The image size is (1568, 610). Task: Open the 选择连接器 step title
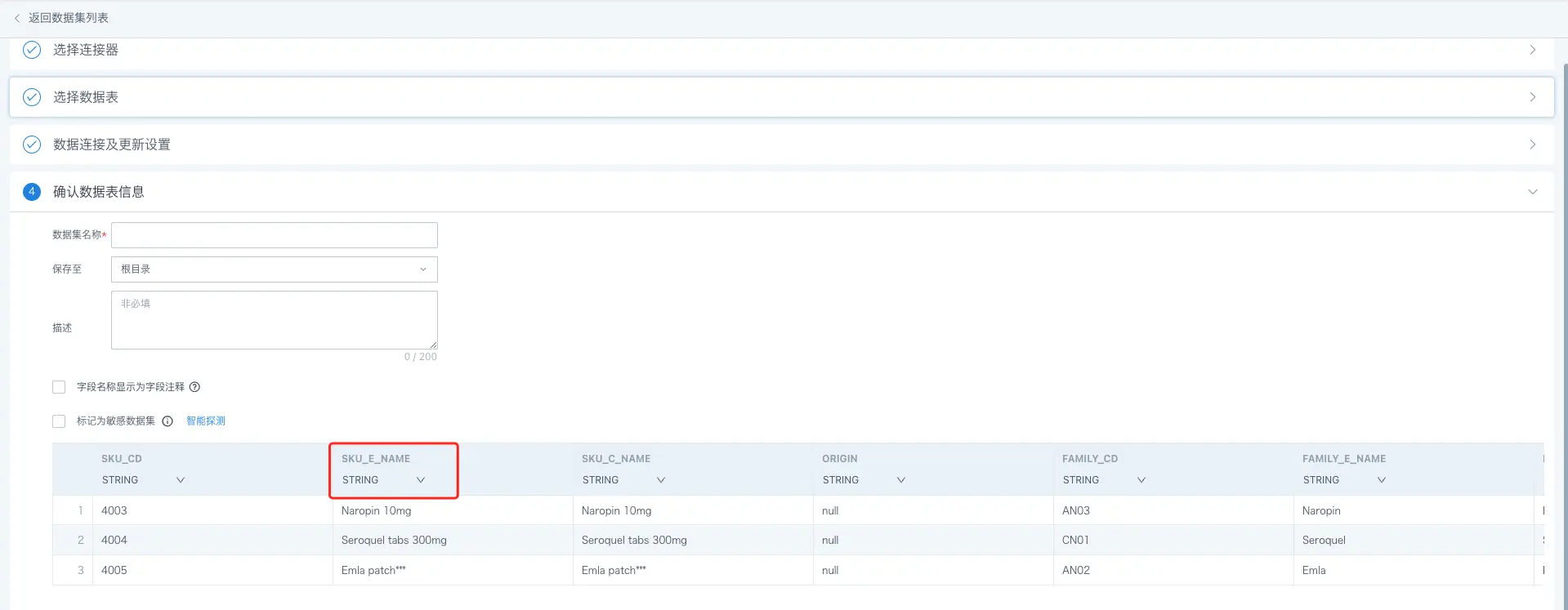86,50
